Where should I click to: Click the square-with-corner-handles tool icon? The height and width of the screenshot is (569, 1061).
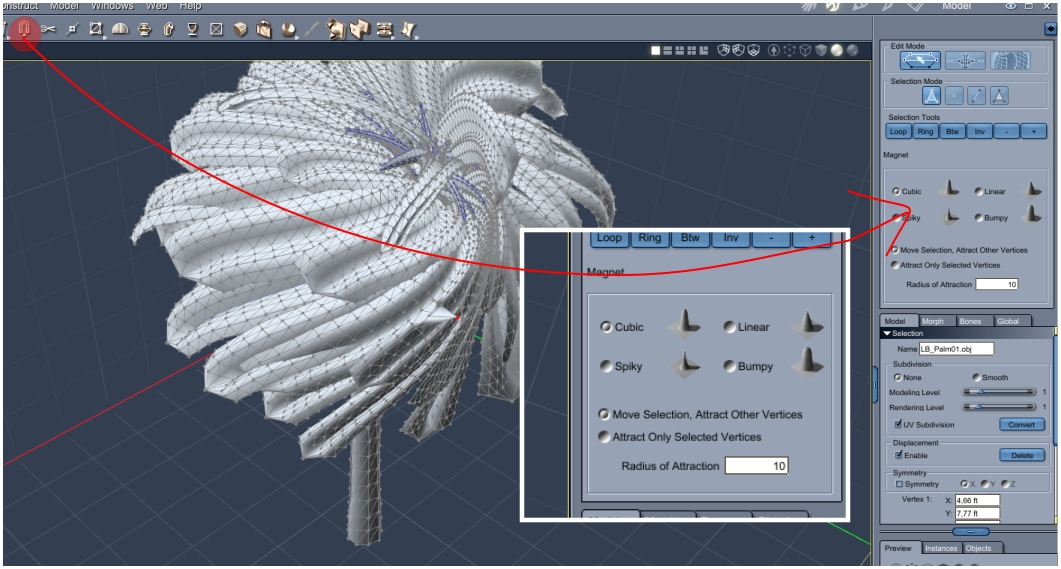96,28
